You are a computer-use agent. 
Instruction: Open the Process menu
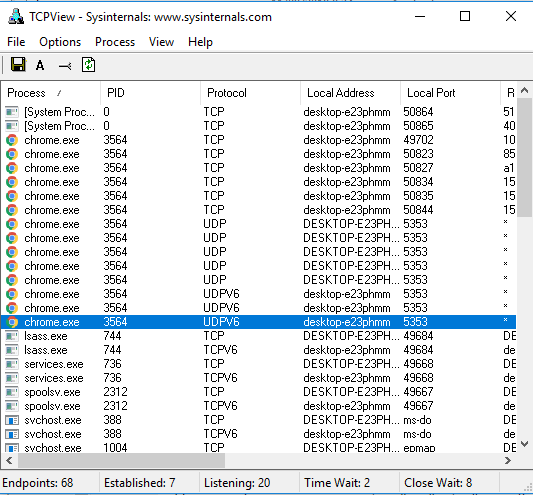coord(115,42)
